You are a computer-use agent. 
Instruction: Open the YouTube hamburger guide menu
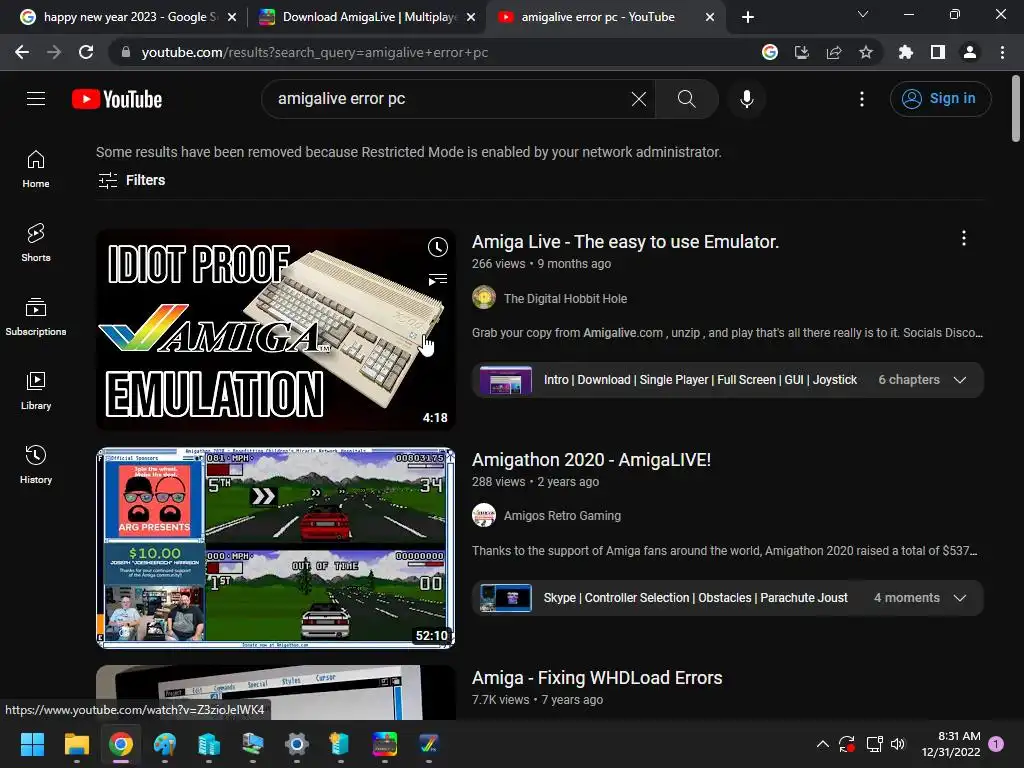tap(36, 99)
